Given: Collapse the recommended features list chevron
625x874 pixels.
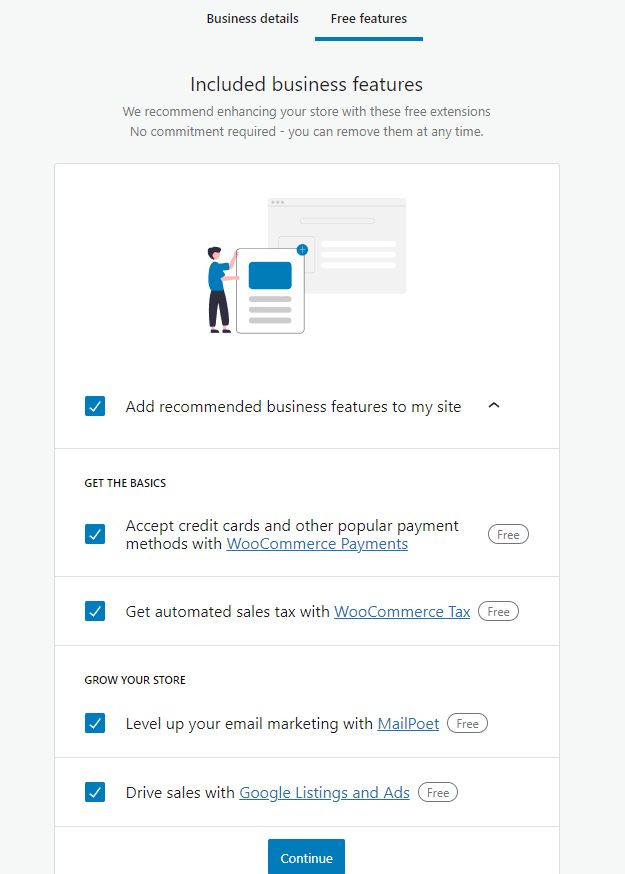Looking at the screenshot, I should point(494,406).
